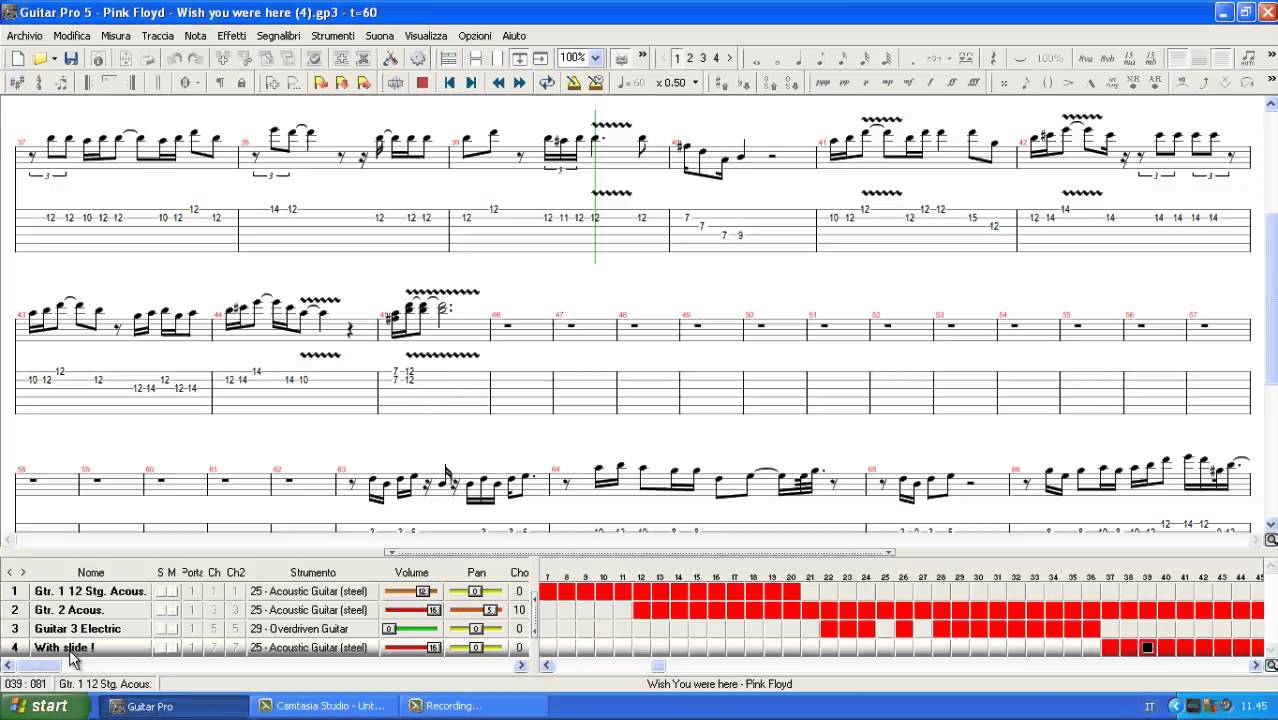Zoom the track grid magnifier icon
Viewport: 1278px width, 720px height.
pyautogui.click(x=1271, y=665)
